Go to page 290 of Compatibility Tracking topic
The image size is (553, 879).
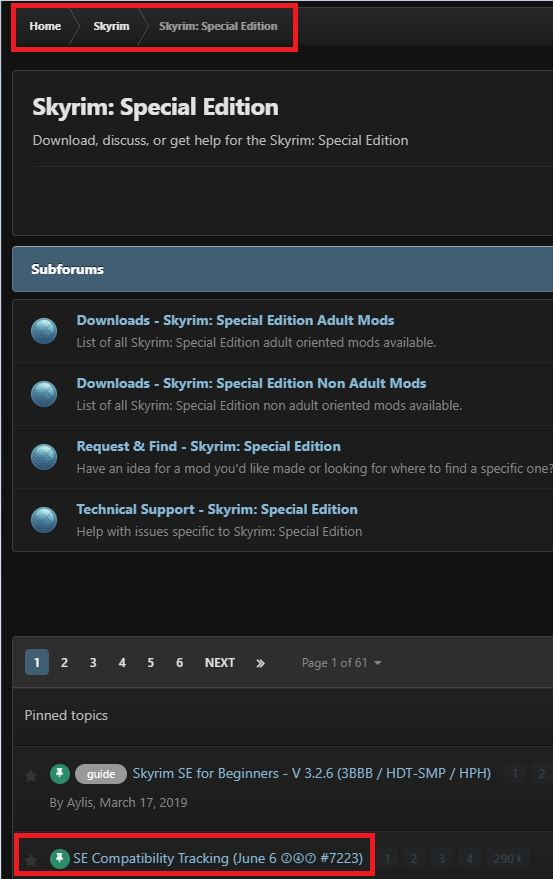[x=507, y=858]
